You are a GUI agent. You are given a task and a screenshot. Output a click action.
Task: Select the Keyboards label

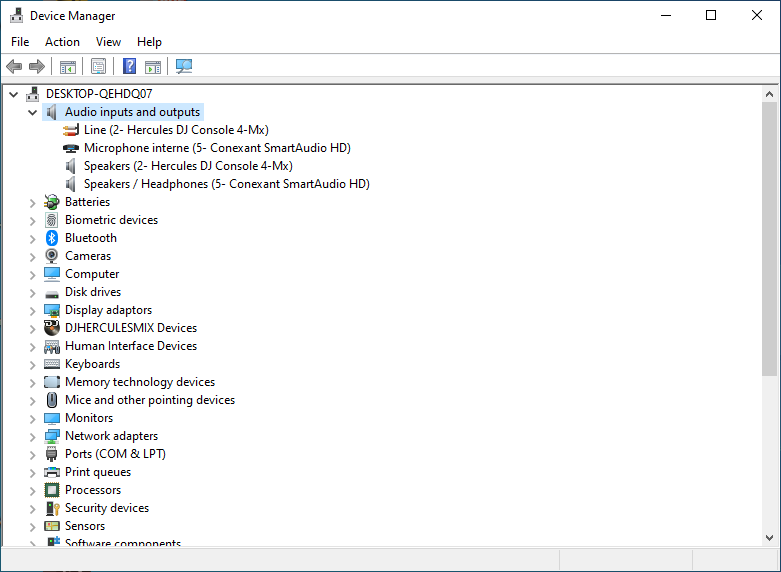(93, 364)
